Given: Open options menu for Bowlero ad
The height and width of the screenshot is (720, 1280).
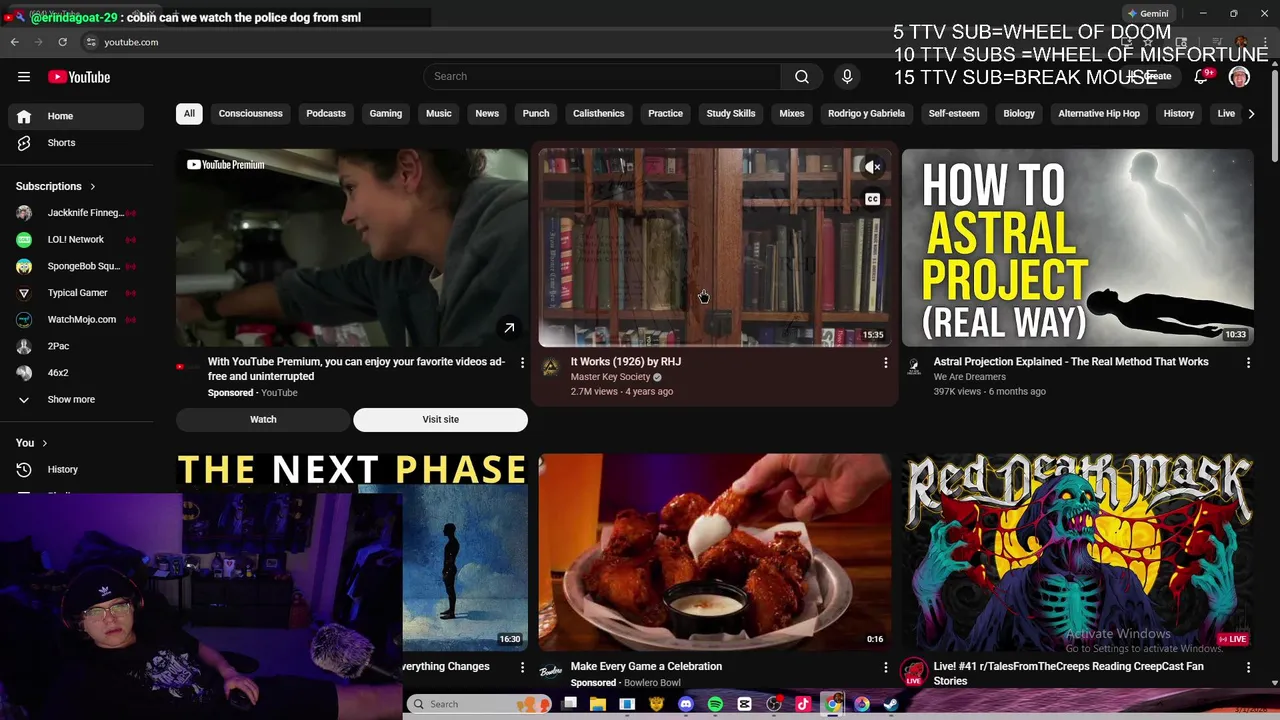Looking at the screenshot, I should pyautogui.click(x=885, y=667).
